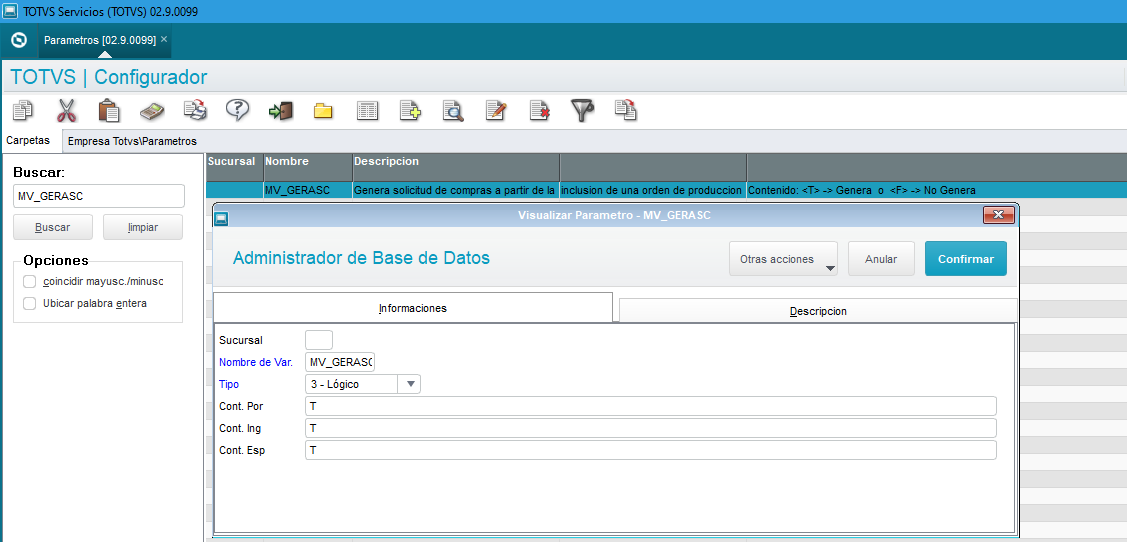
Task: Click the Nombre de Var. input field
Action: (340, 362)
